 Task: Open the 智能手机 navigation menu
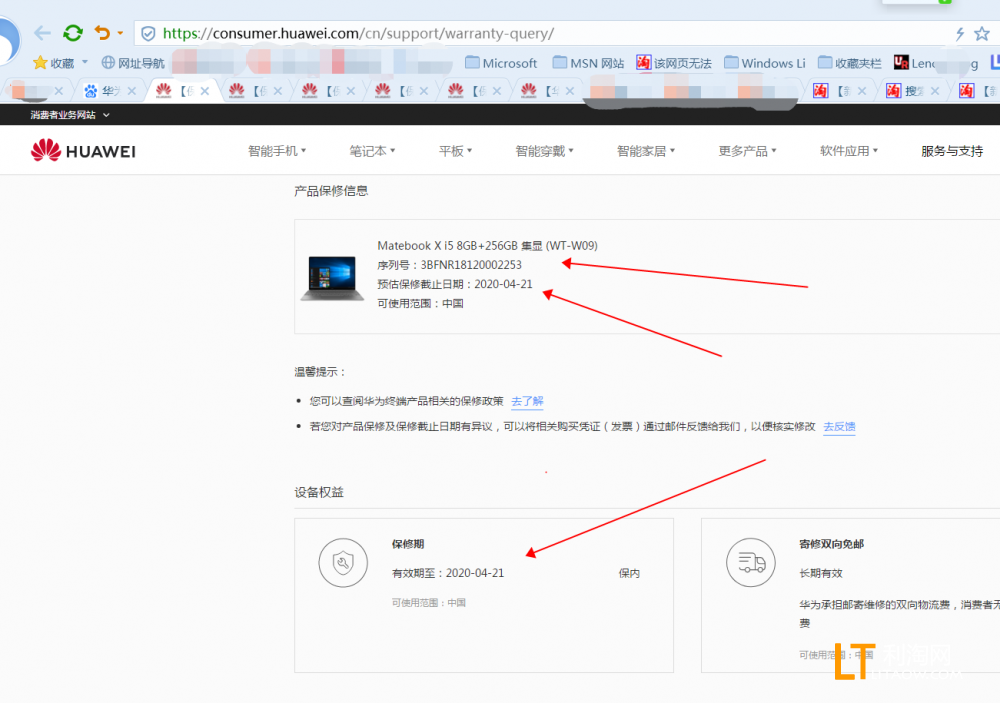pos(277,151)
